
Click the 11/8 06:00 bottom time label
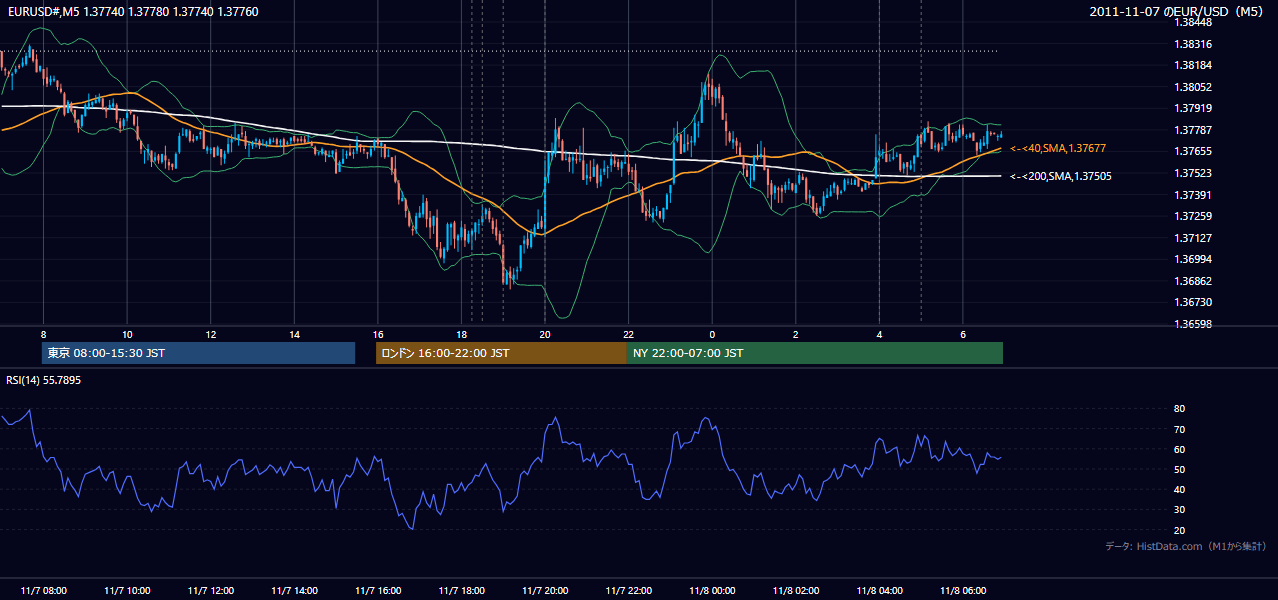[963, 590]
